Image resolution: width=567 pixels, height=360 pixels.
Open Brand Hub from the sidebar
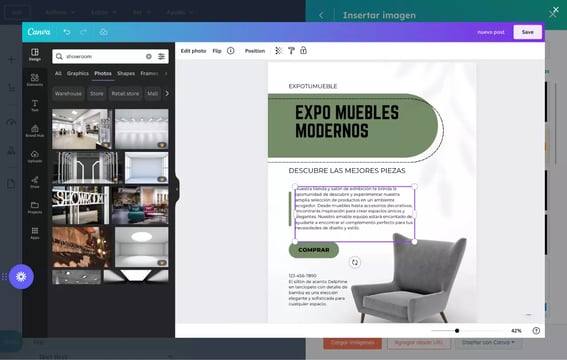click(35, 131)
